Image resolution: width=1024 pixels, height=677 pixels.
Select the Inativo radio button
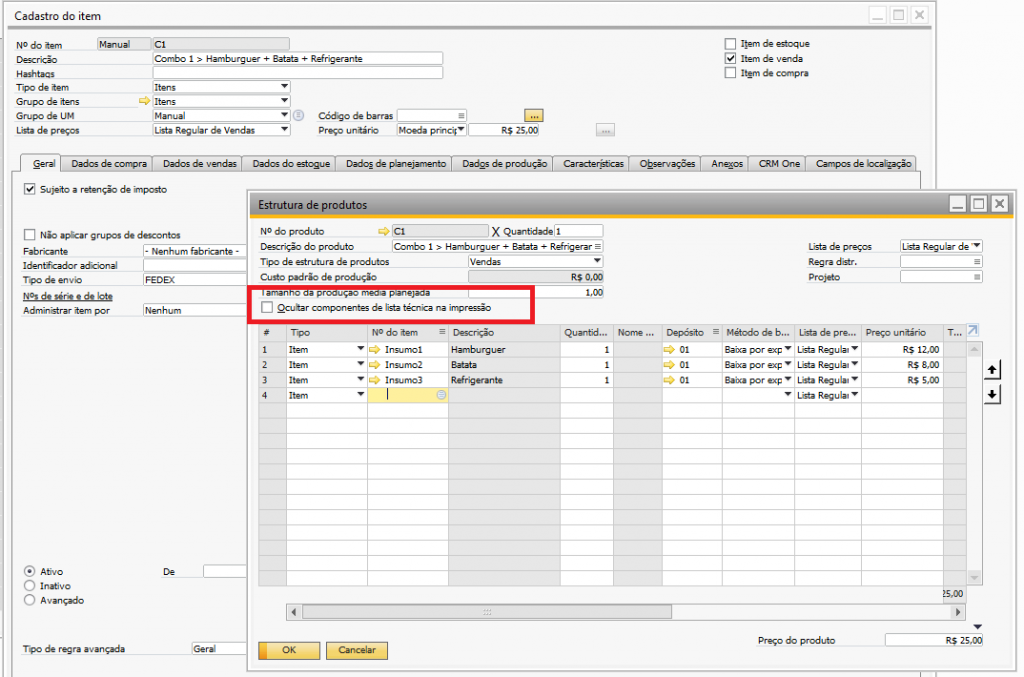(x=30, y=586)
